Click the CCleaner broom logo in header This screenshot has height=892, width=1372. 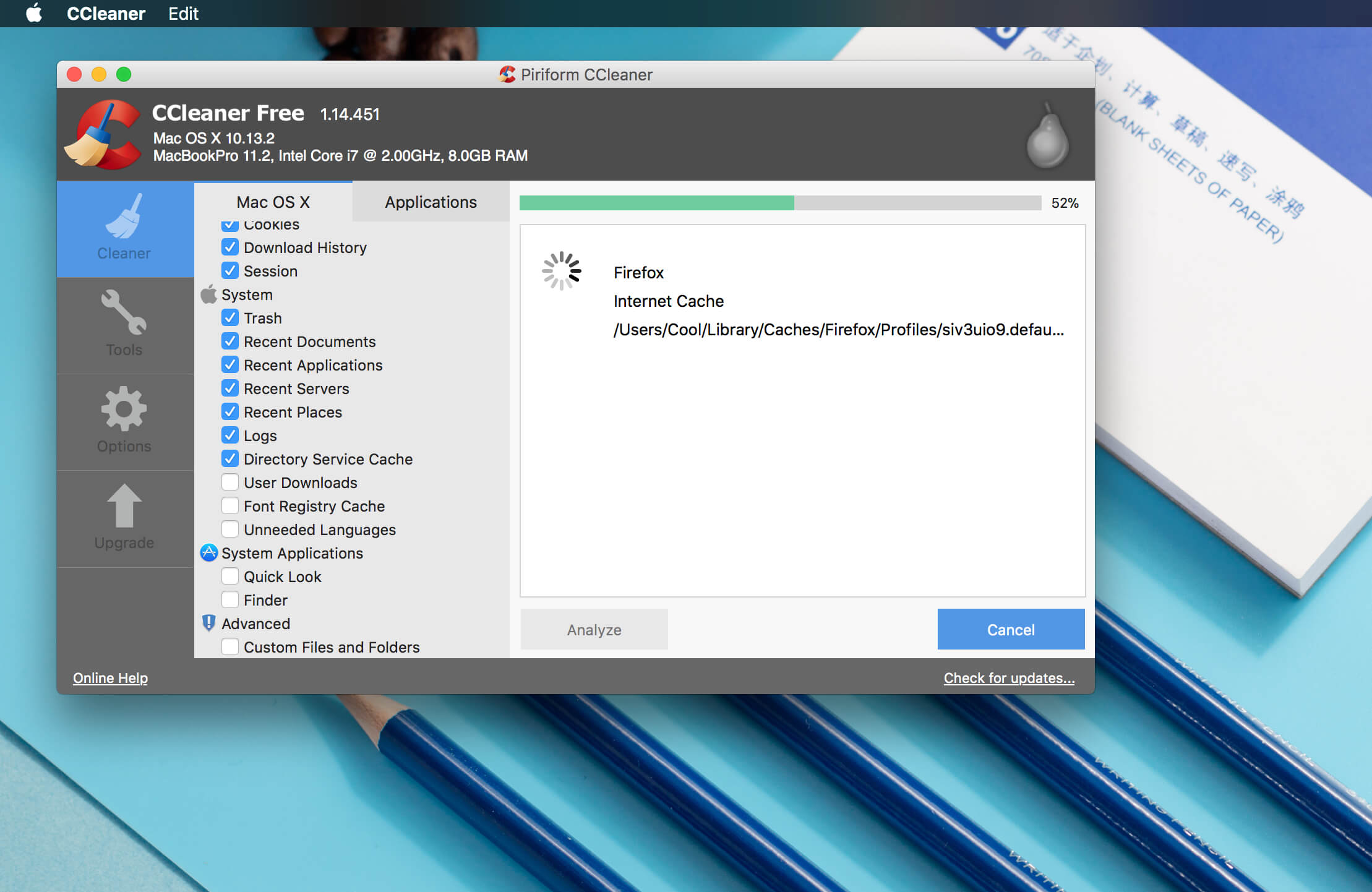(x=103, y=134)
